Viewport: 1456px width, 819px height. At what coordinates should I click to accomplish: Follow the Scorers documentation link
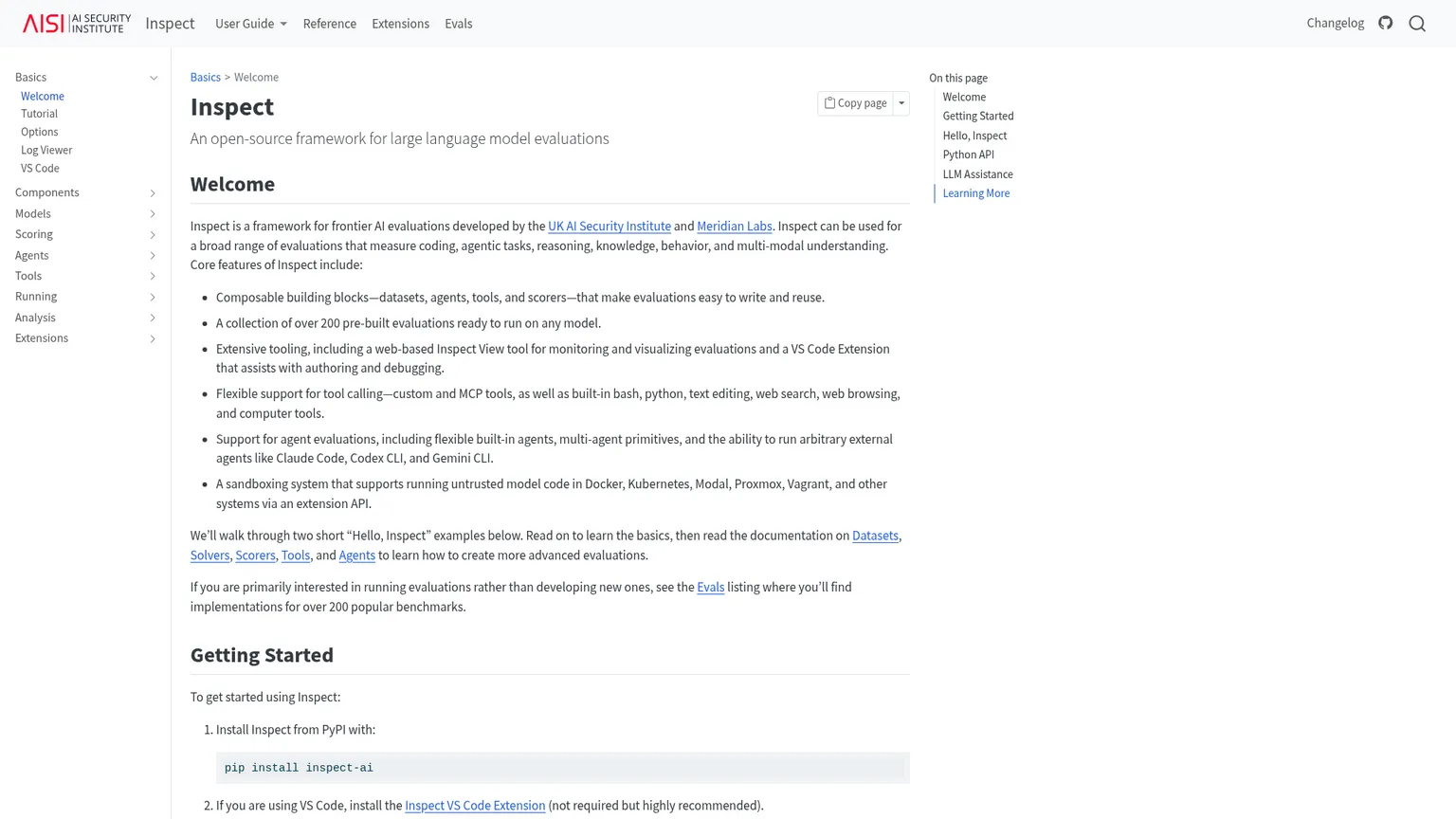[x=255, y=555]
